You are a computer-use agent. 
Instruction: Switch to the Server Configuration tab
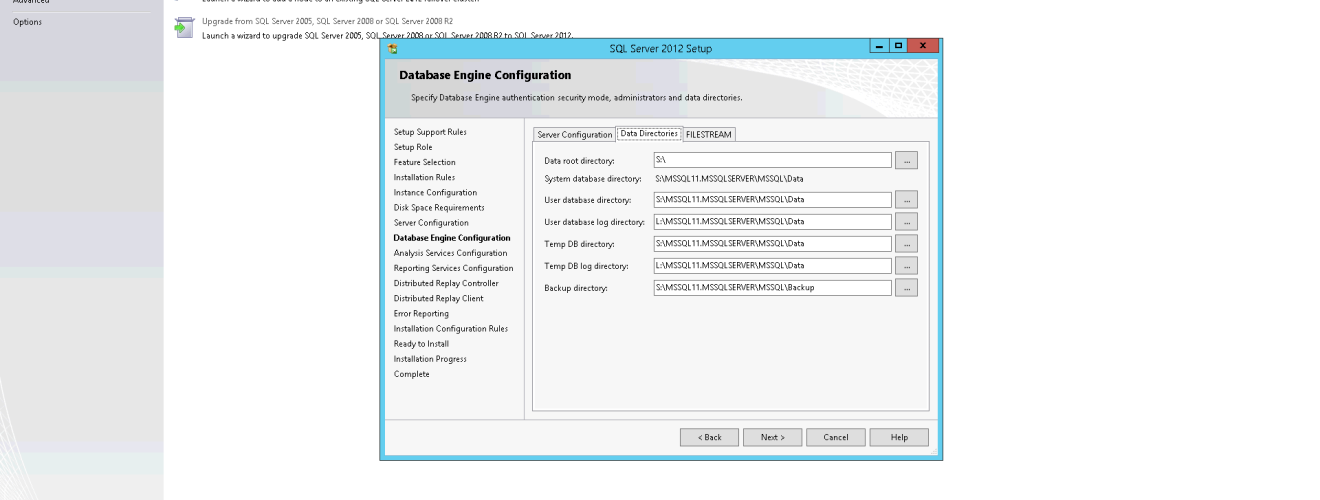(575, 134)
